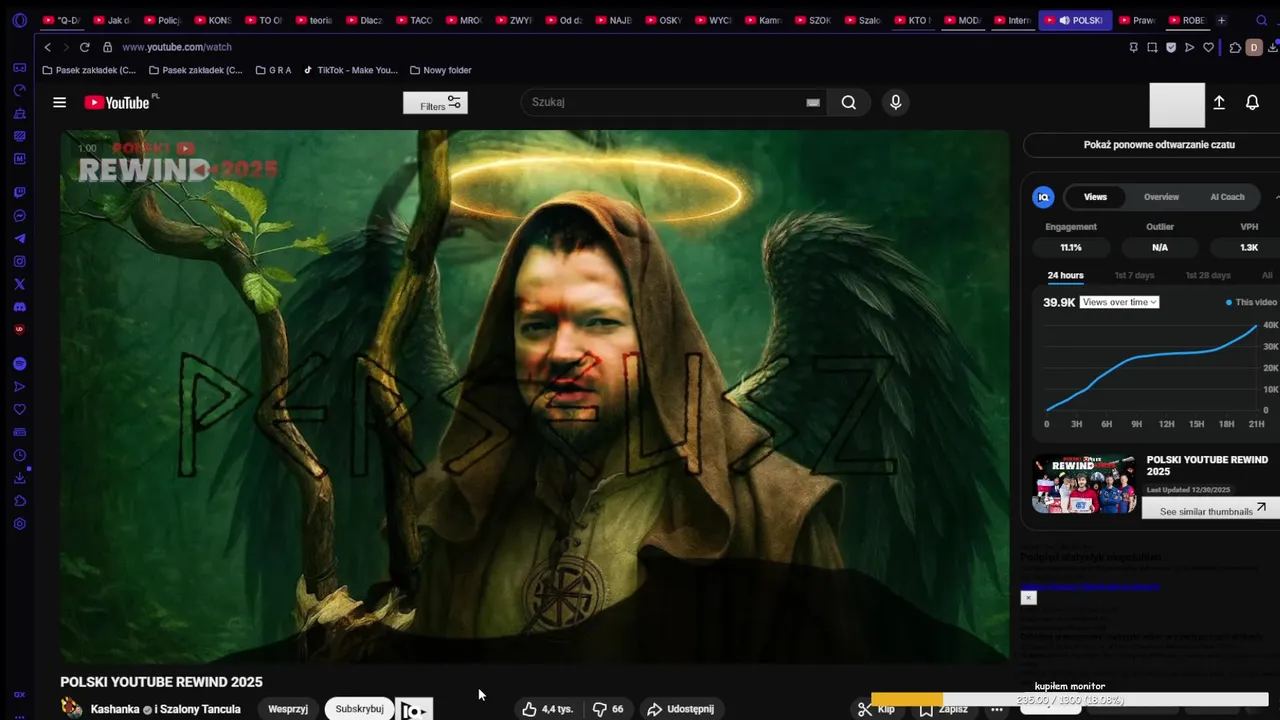1280x720 pixels.
Task: Open Messenger in the Opera sidebar
Action: click(19, 216)
